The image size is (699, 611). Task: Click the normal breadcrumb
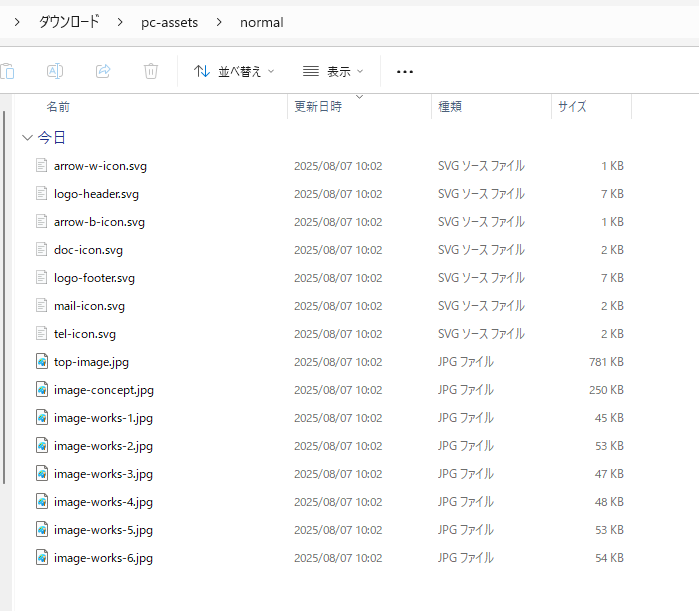tap(262, 22)
